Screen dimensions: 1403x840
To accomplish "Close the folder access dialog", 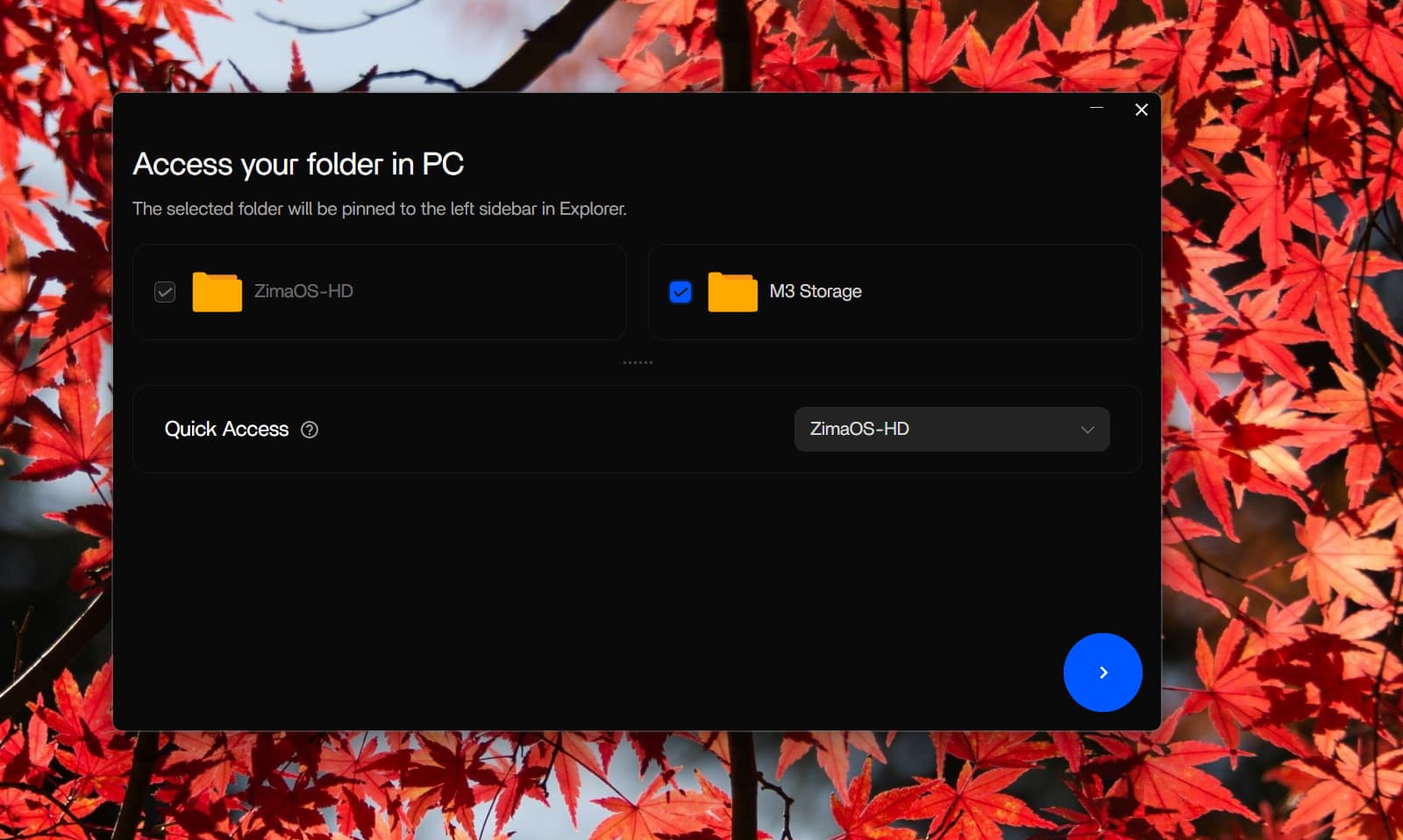I will coord(1141,110).
